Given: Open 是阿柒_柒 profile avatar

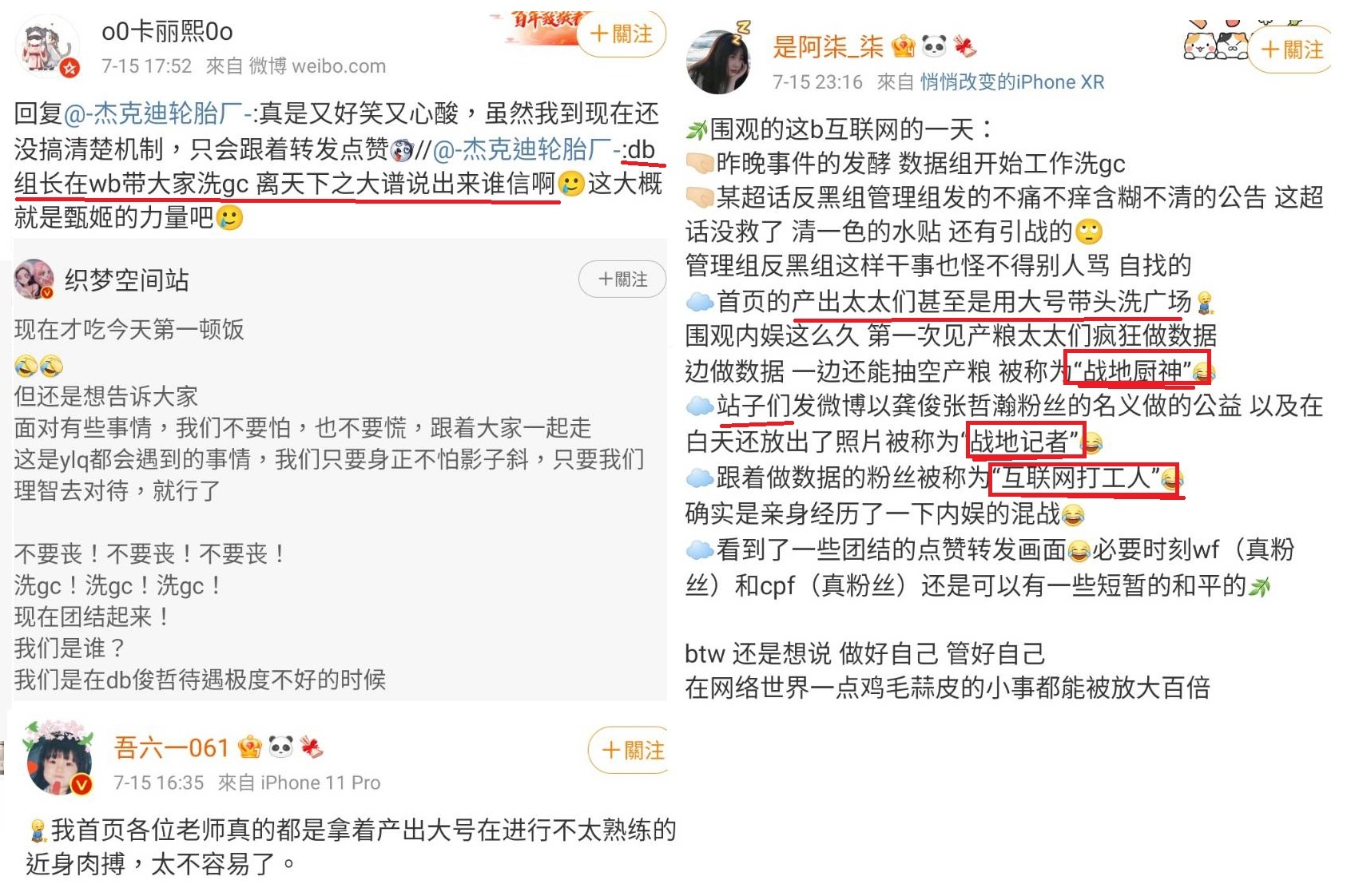Looking at the screenshot, I should pyautogui.click(x=719, y=61).
